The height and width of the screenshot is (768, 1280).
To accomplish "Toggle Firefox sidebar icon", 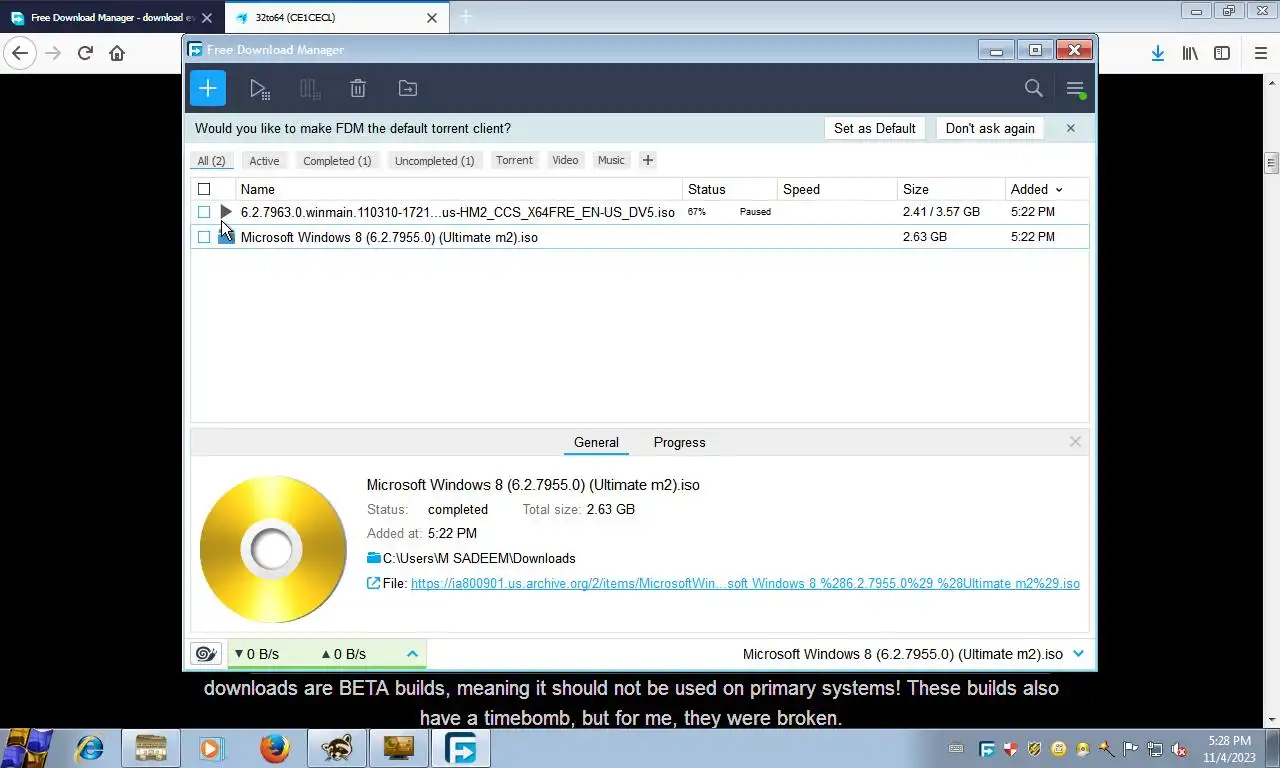I will 1222,53.
